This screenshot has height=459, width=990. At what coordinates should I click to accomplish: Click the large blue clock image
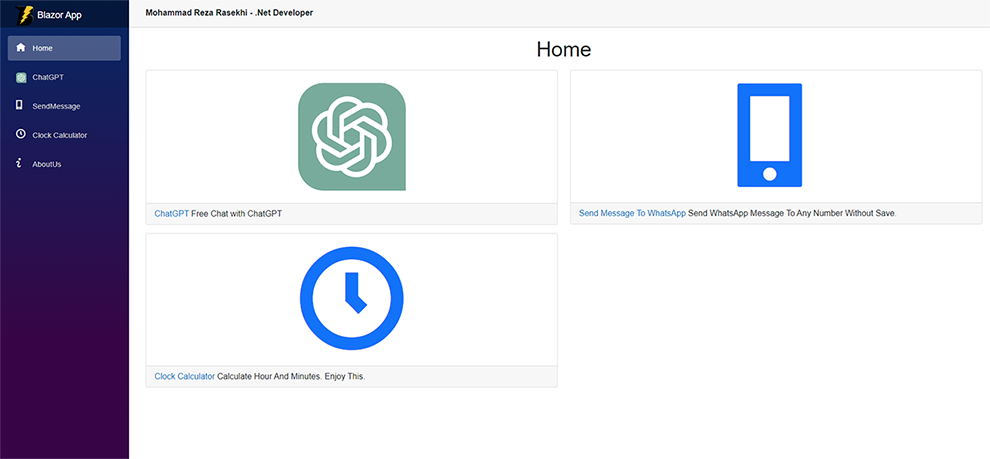click(352, 298)
